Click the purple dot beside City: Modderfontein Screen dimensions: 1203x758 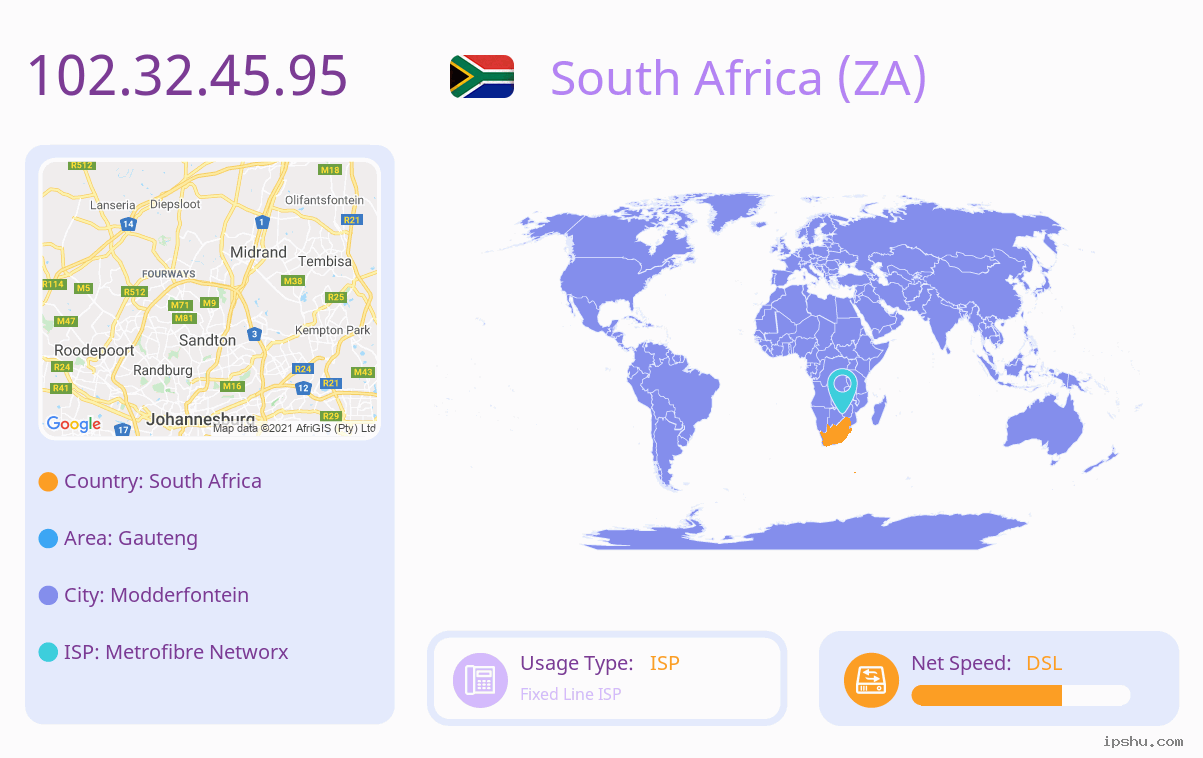click(48, 596)
